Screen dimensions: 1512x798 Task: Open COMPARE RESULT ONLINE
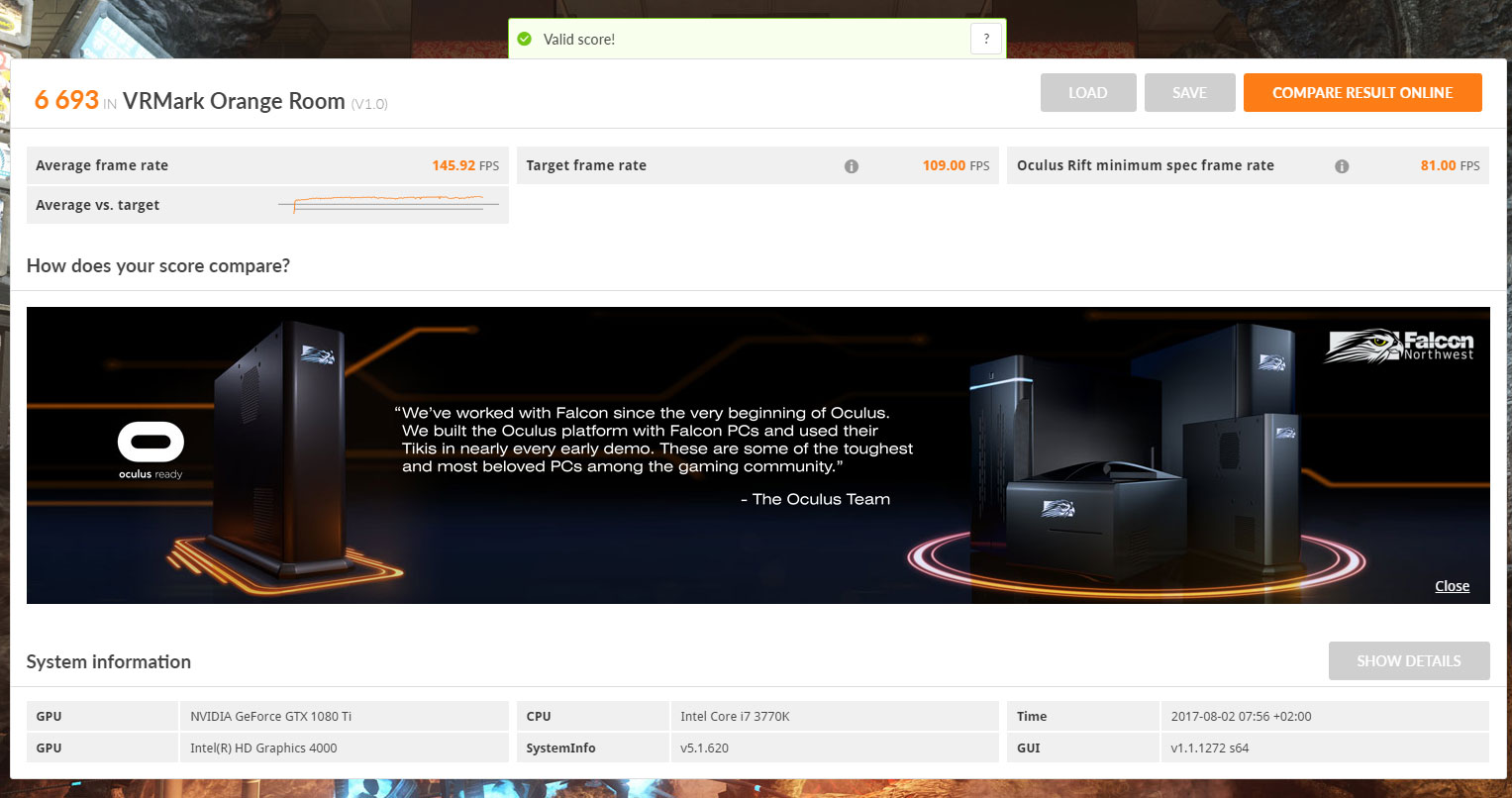1362,92
